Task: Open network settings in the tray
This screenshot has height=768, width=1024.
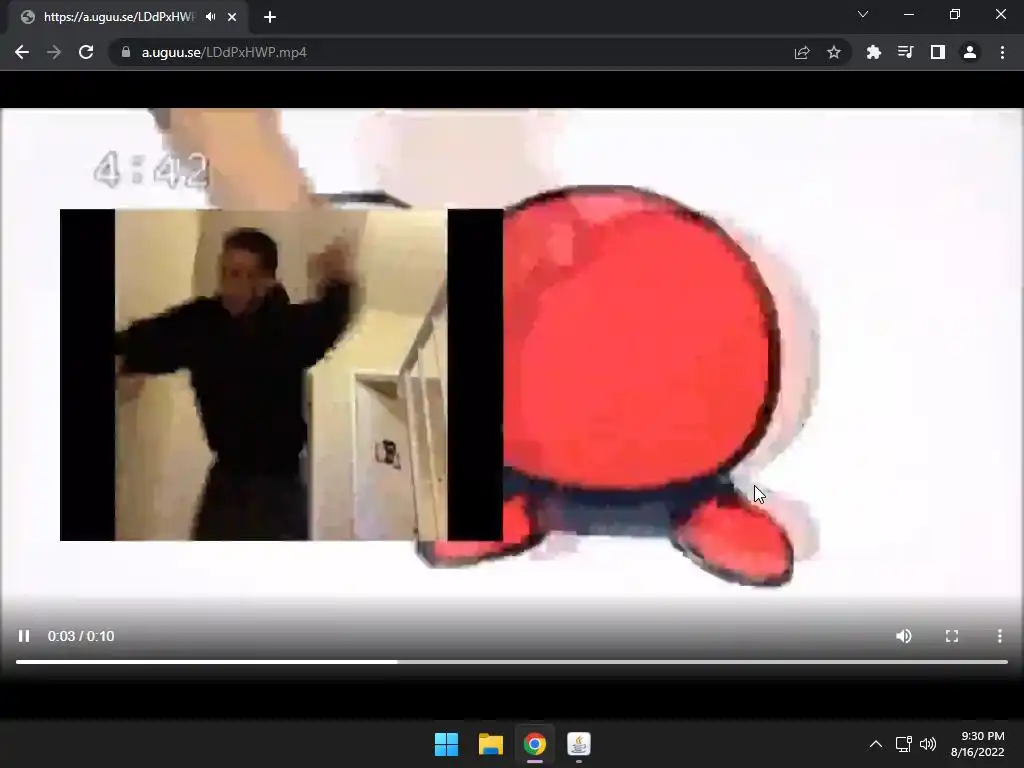Action: click(x=904, y=744)
